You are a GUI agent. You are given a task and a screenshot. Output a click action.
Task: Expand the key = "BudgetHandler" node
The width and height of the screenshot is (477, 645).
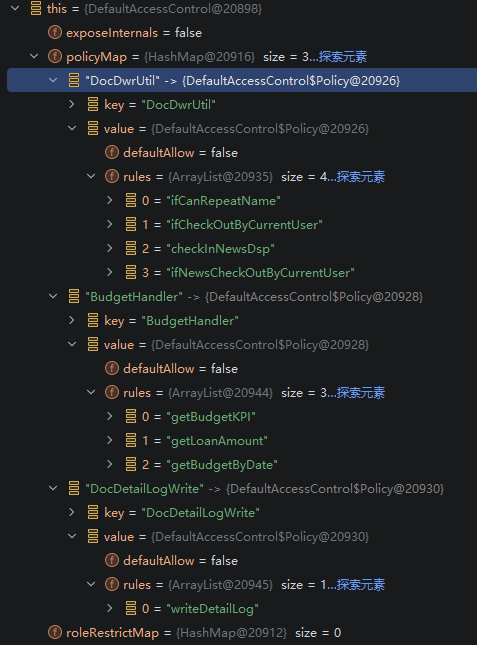pos(72,320)
